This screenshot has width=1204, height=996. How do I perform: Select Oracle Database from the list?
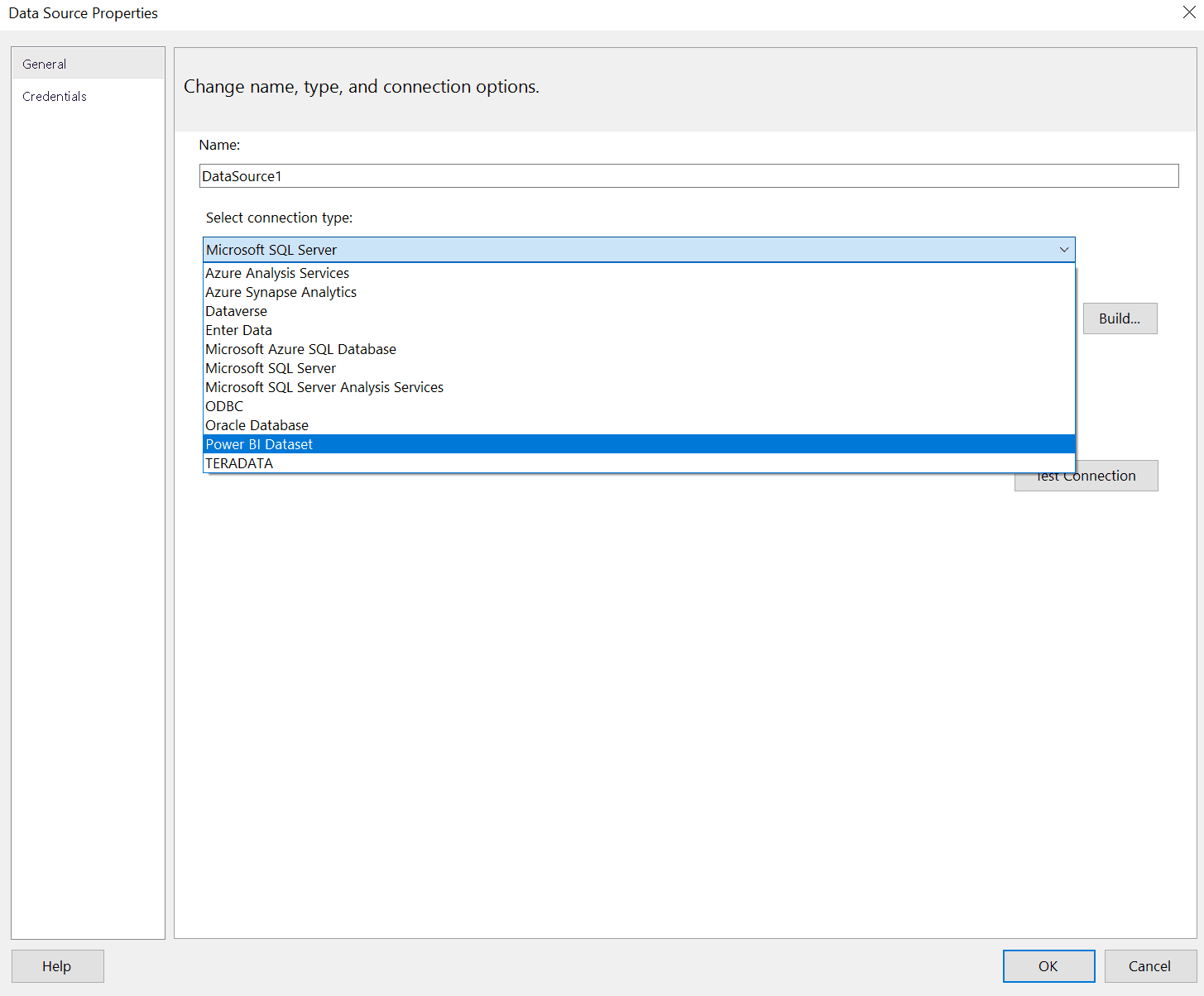coord(257,425)
